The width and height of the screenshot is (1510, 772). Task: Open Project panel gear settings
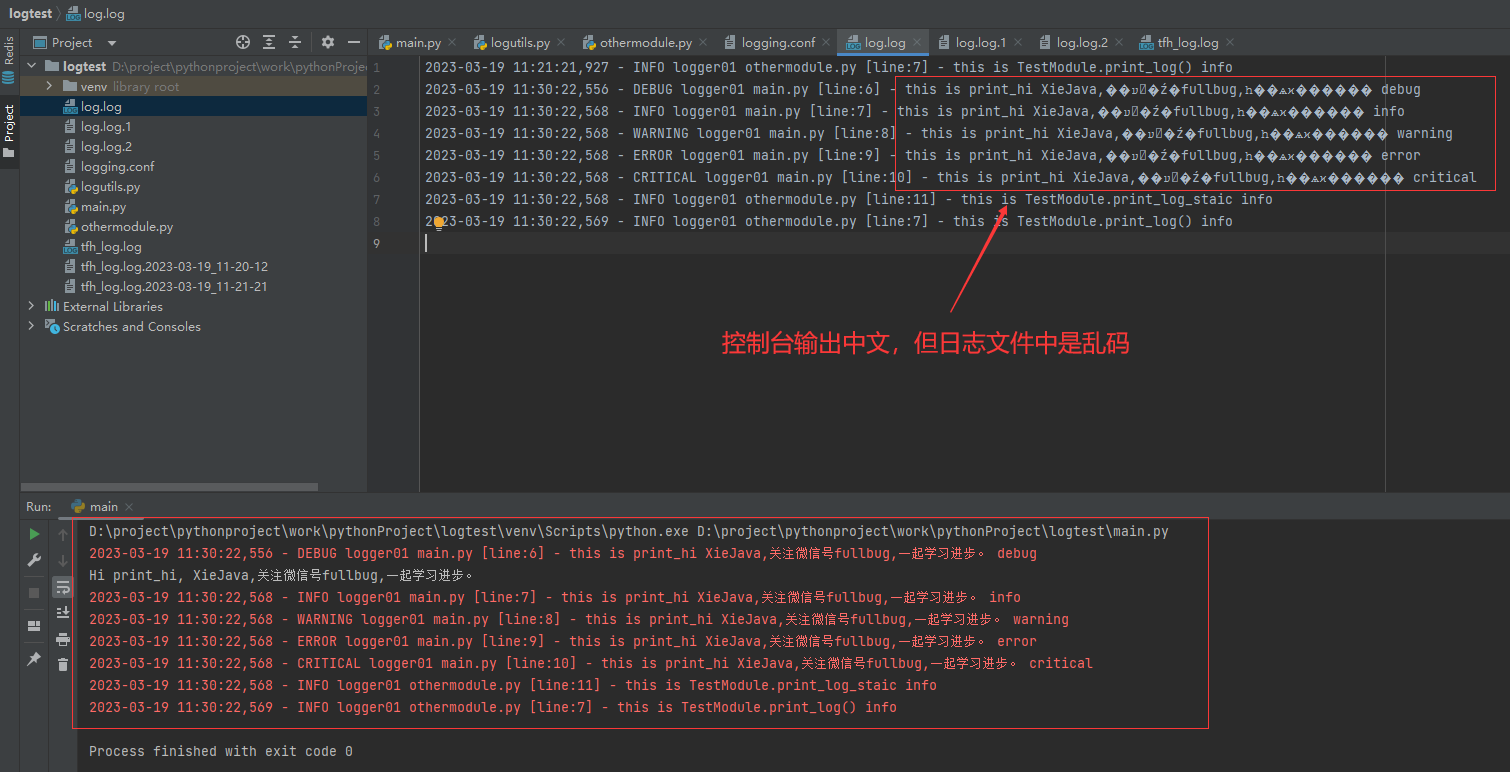tap(328, 42)
